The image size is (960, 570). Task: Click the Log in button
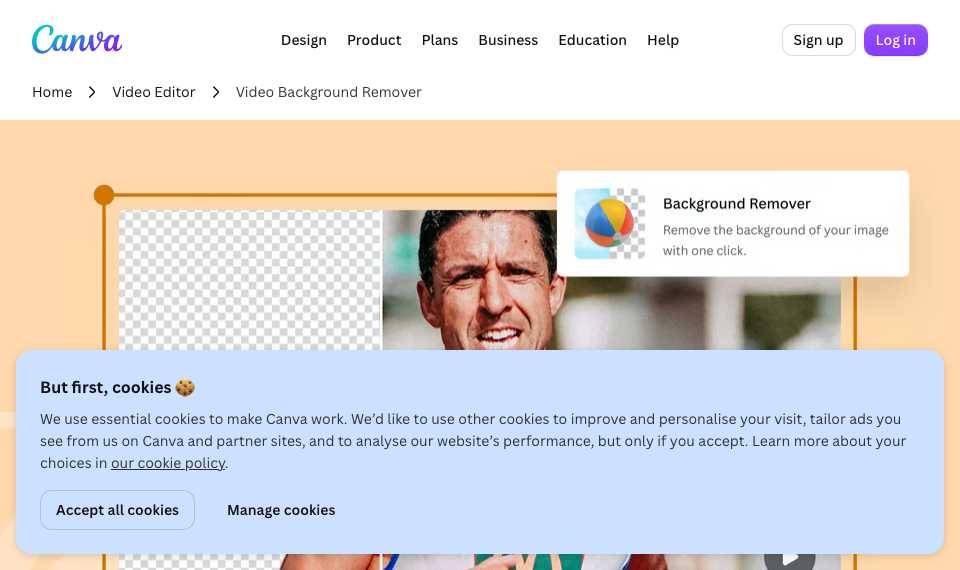896,40
